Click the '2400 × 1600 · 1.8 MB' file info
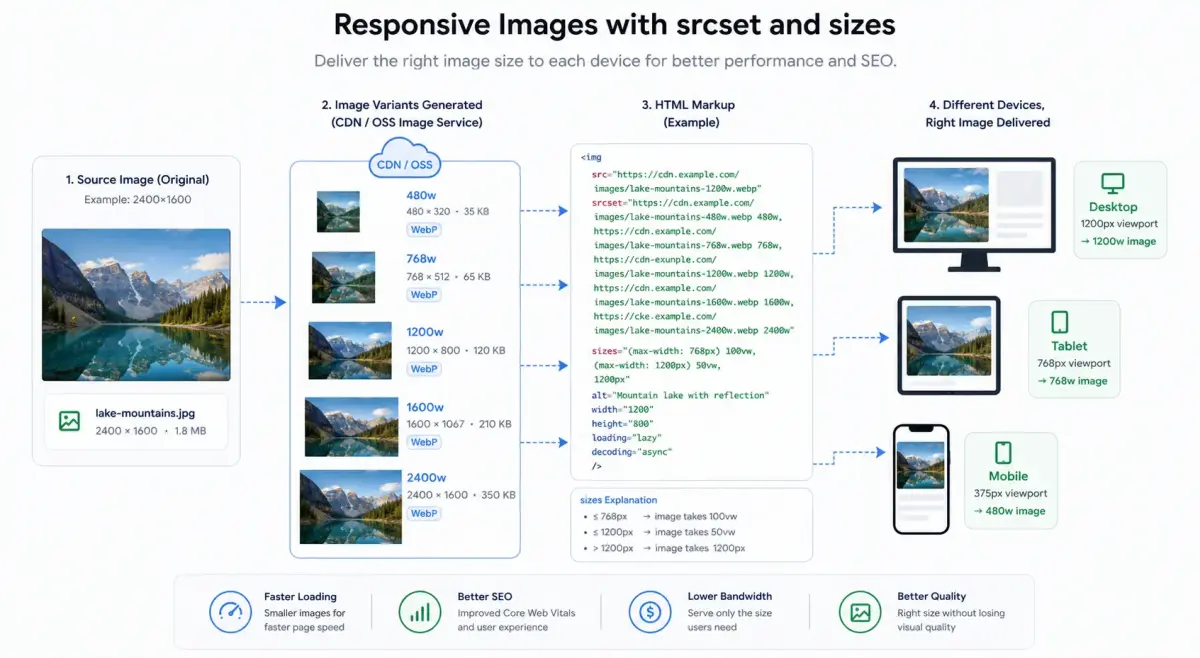The width and height of the screenshot is (1200, 658). 151,431
